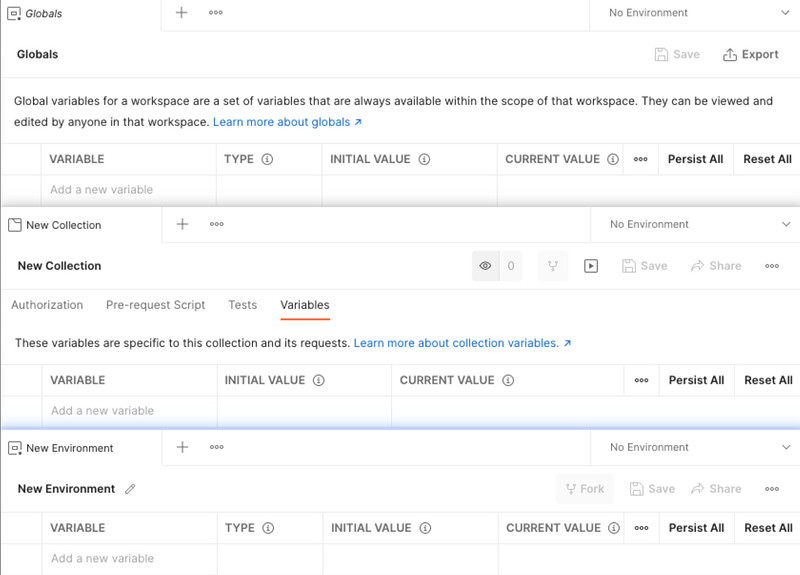800x575 pixels.
Task: Click the Export button in Globals
Action: click(750, 55)
